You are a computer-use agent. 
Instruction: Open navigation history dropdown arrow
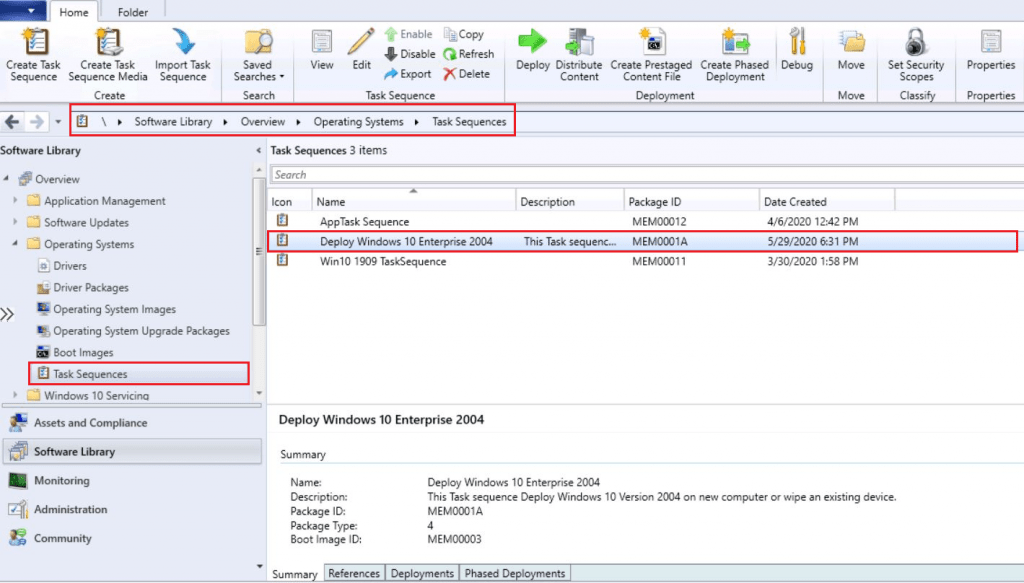[x=58, y=121]
